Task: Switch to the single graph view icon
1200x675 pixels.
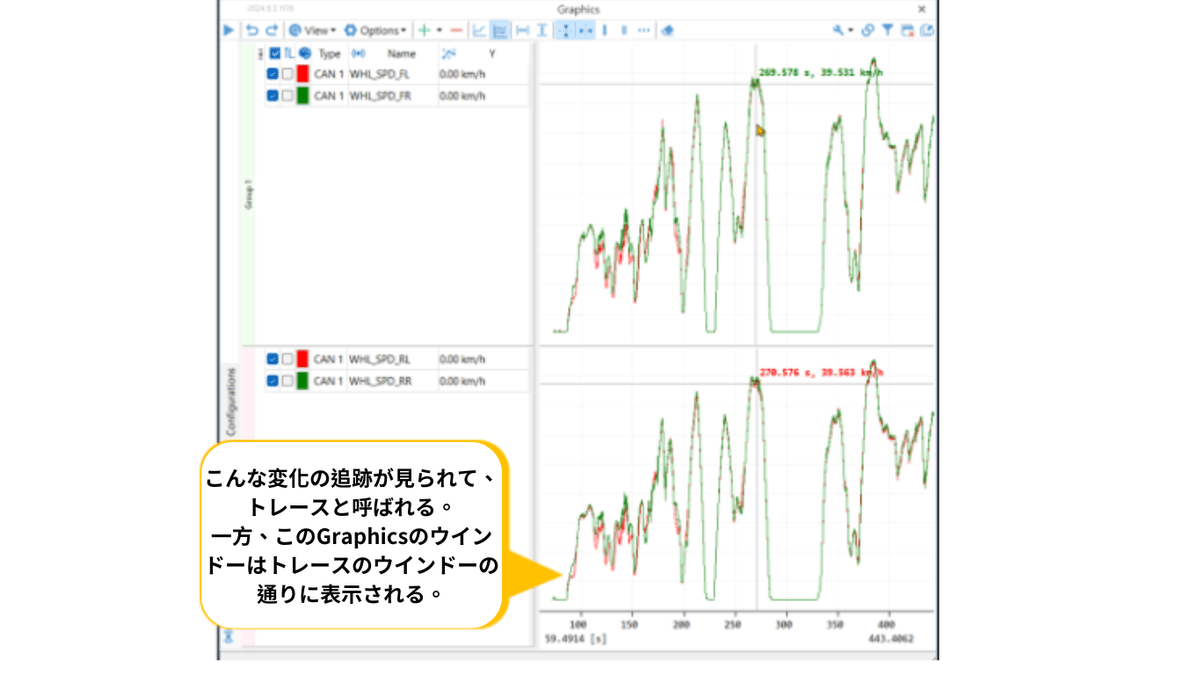Action: pyautogui.click(x=479, y=31)
